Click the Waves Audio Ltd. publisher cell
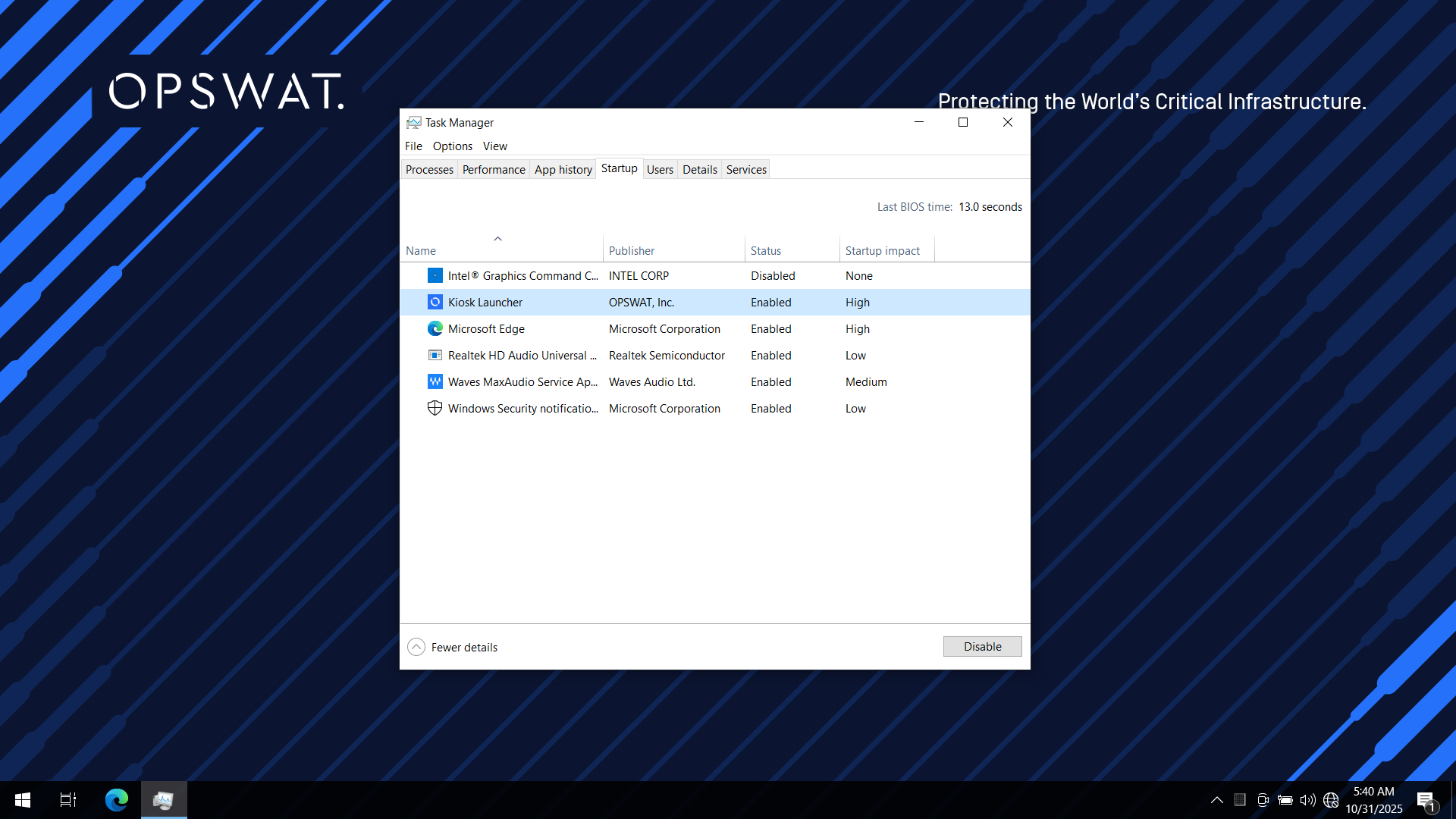The image size is (1456, 819). tap(652, 381)
